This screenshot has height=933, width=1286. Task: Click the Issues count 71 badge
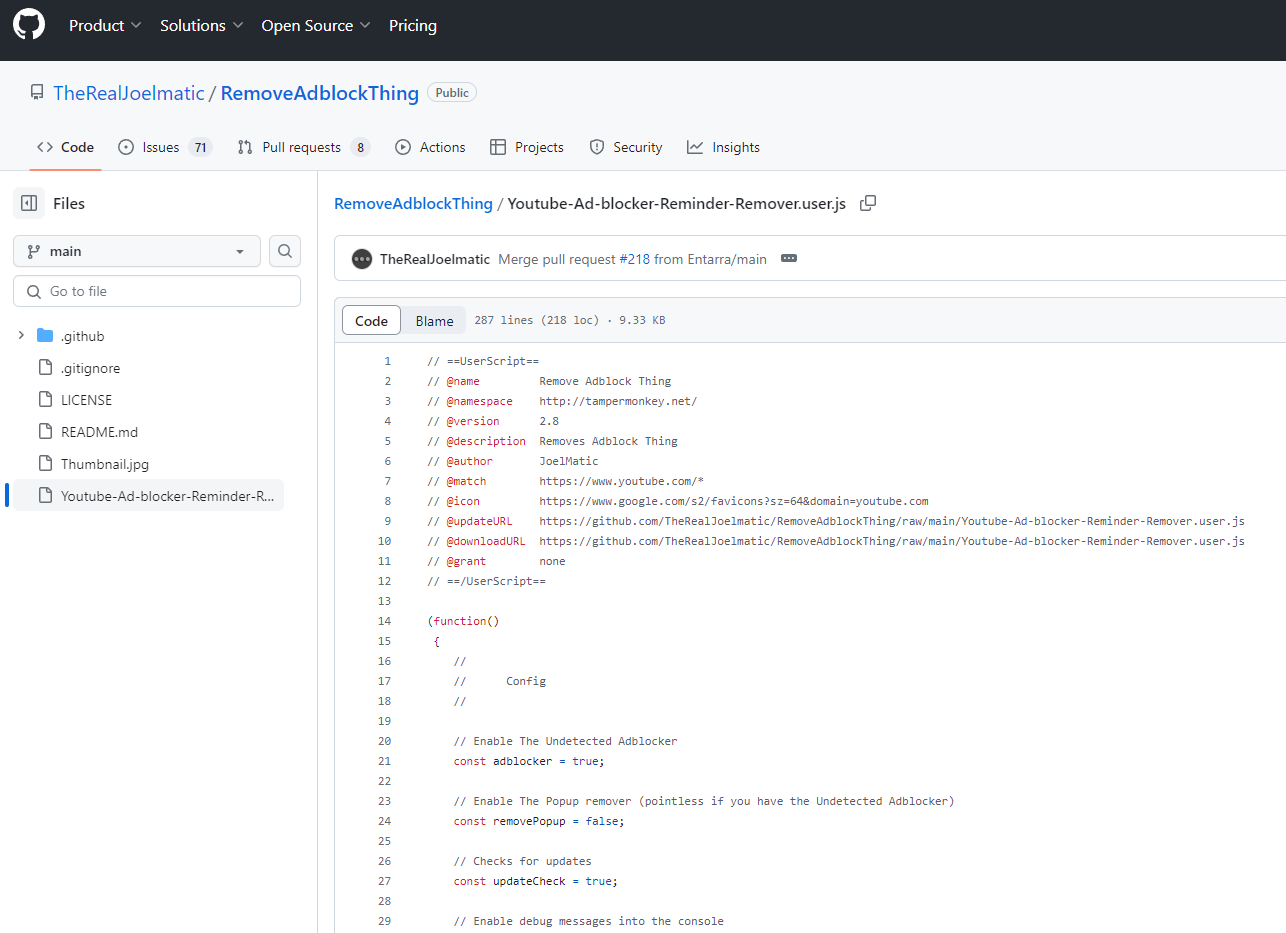(x=200, y=147)
